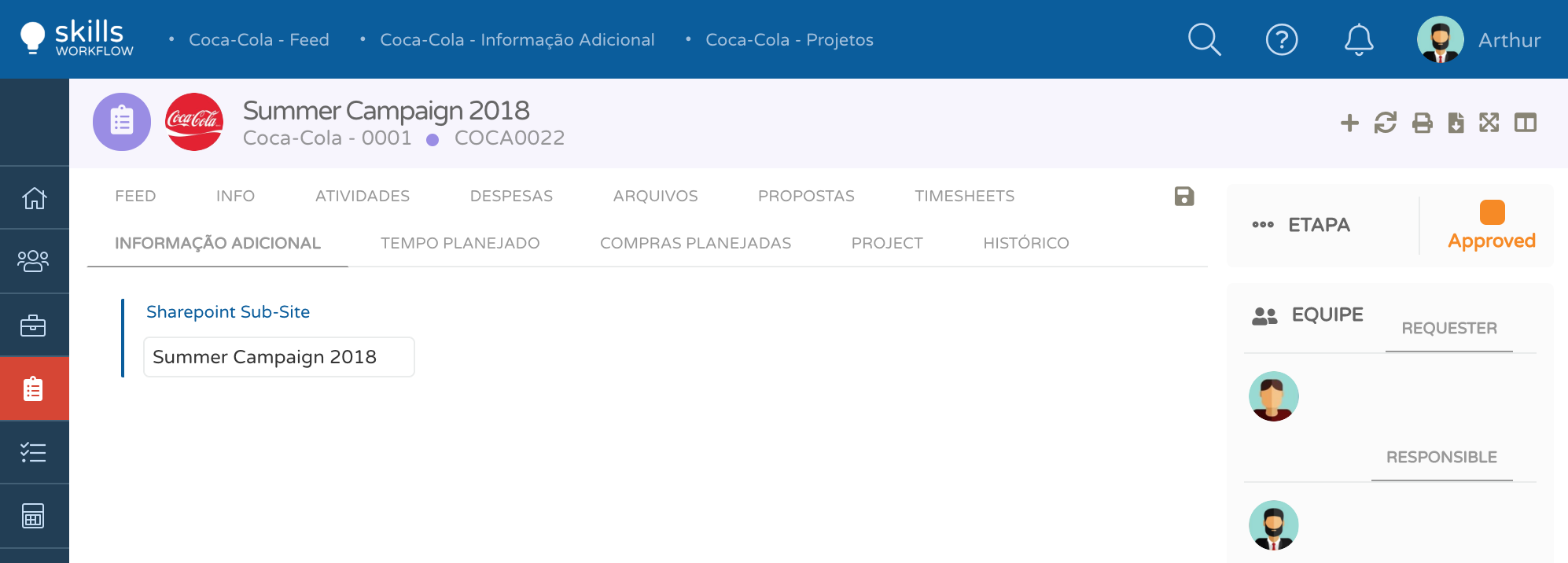Image resolution: width=1568 pixels, height=563 pixels.
Task: Select the REQUESTER team tab
Action: click(1449, 329)
